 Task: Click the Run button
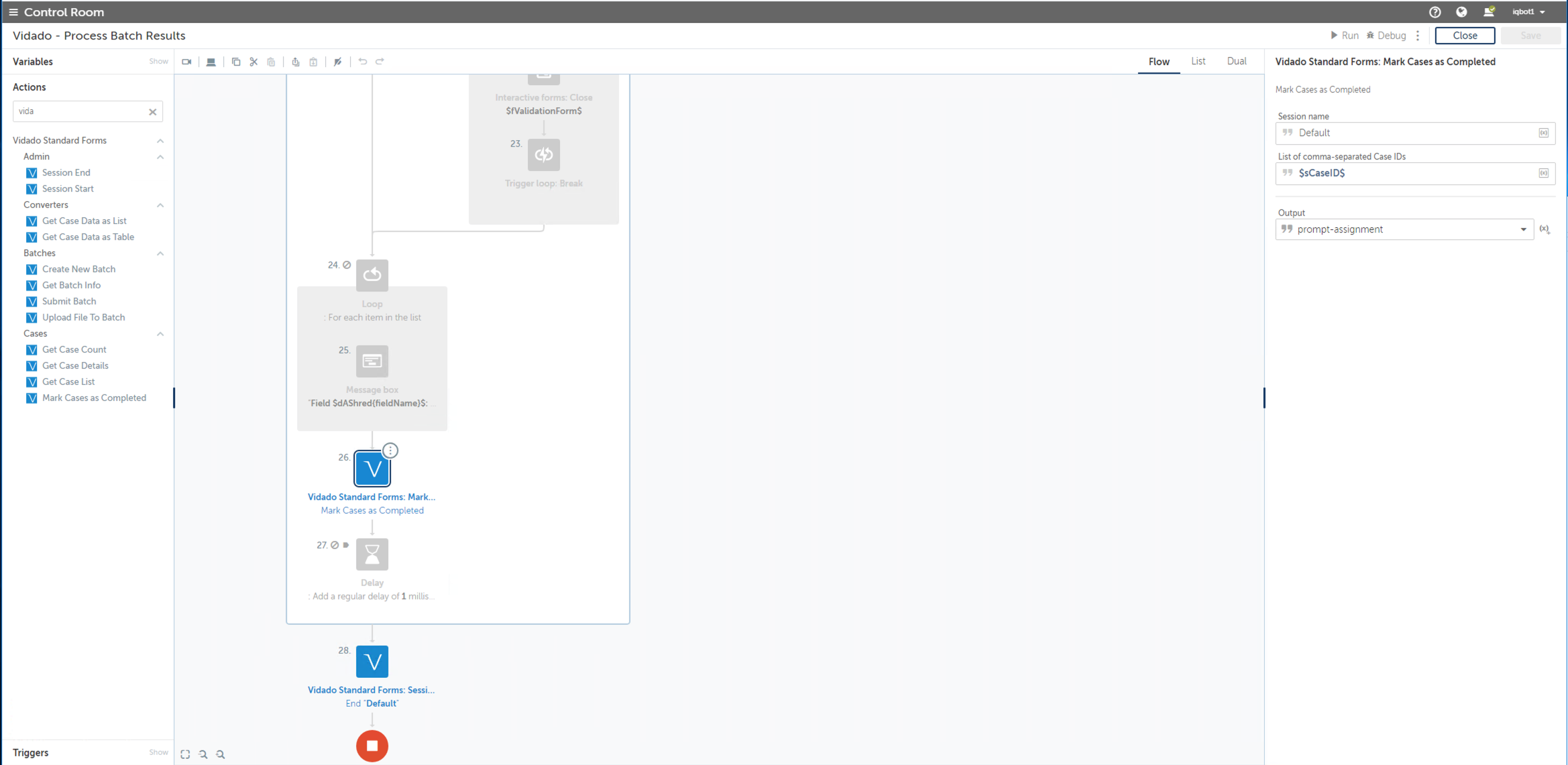[1345, 36]
